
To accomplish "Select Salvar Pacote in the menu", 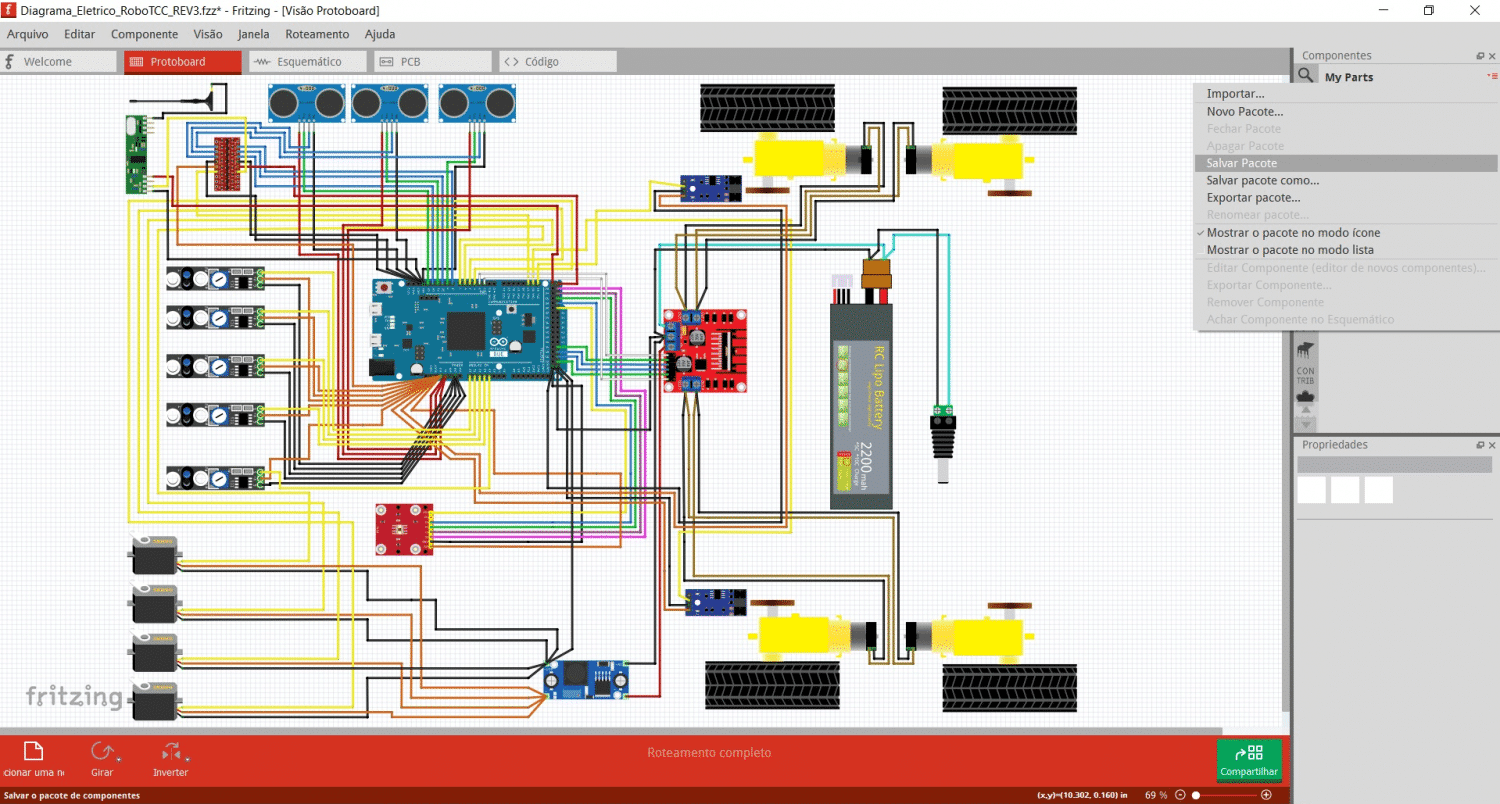I will [x=1345, y=163].
